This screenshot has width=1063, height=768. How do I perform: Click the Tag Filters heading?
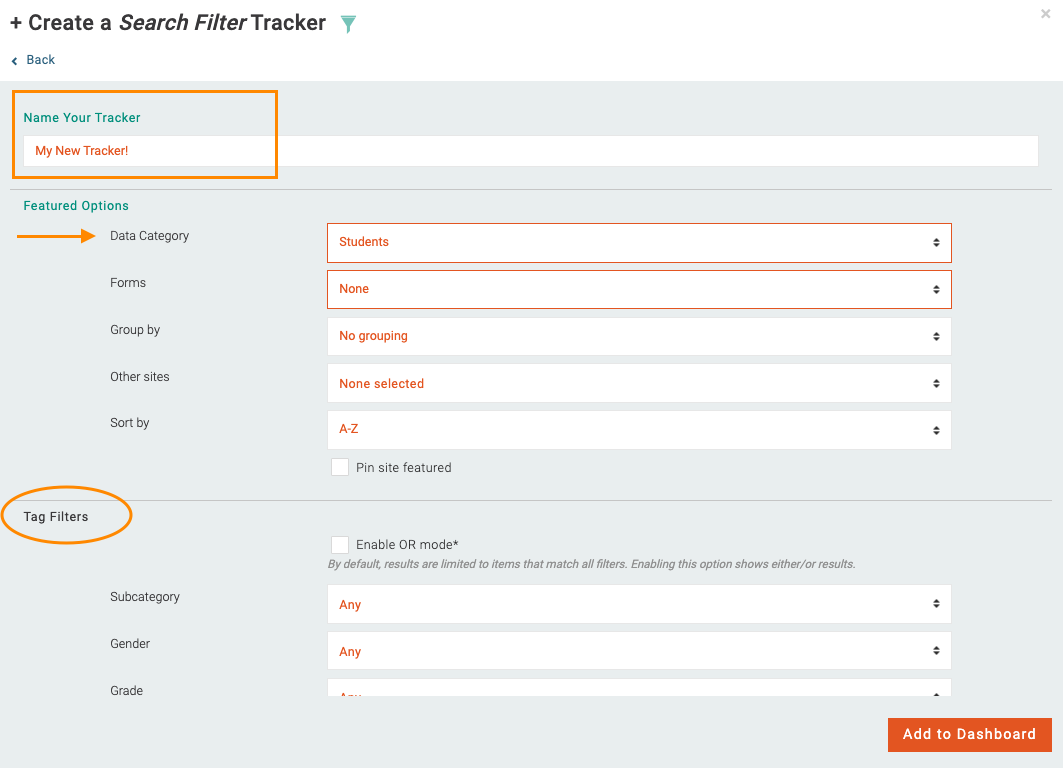pyautogui.click(x=56, y=517)
